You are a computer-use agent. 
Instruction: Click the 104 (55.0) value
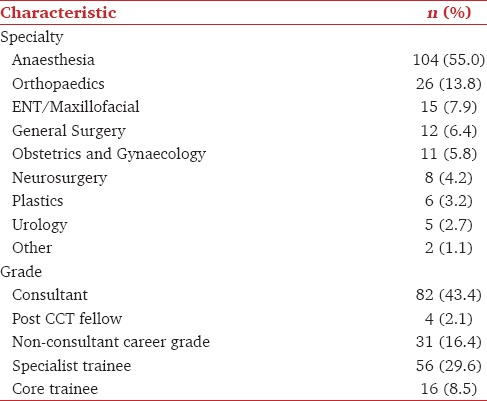click(x=449, y=60)
